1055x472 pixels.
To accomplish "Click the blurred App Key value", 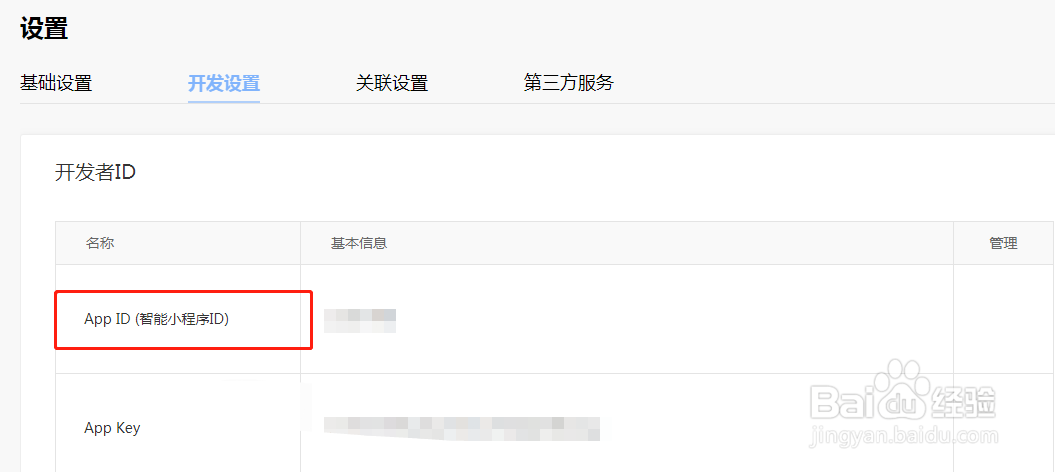I will click(x=462, y=428).
